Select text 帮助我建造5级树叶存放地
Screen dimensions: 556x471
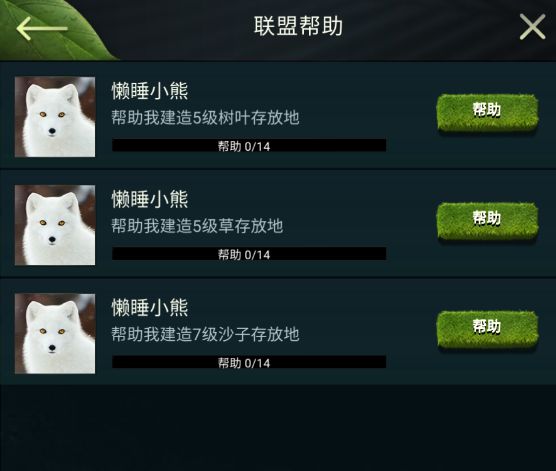click(205, 118)
